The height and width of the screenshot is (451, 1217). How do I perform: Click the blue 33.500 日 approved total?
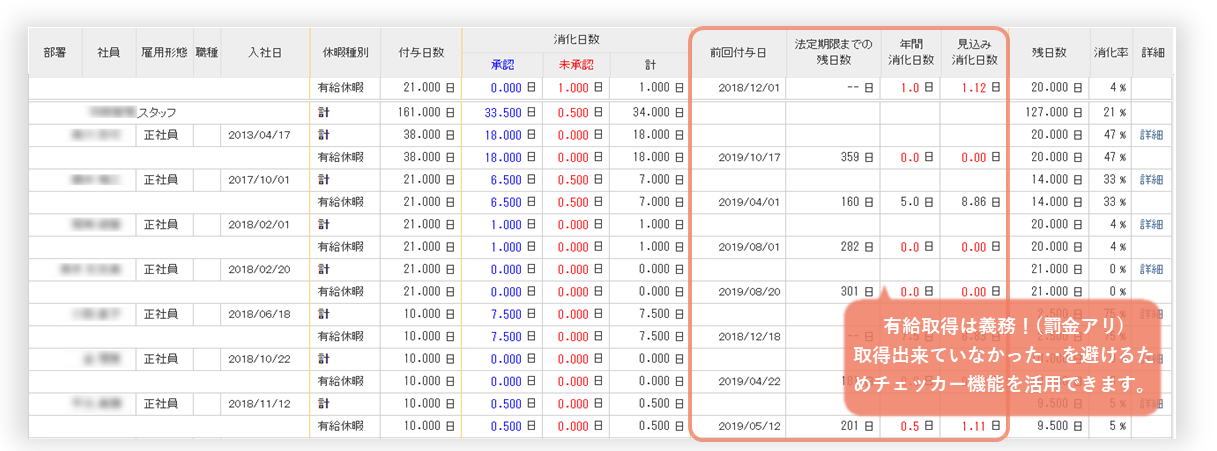click(510, 113)
